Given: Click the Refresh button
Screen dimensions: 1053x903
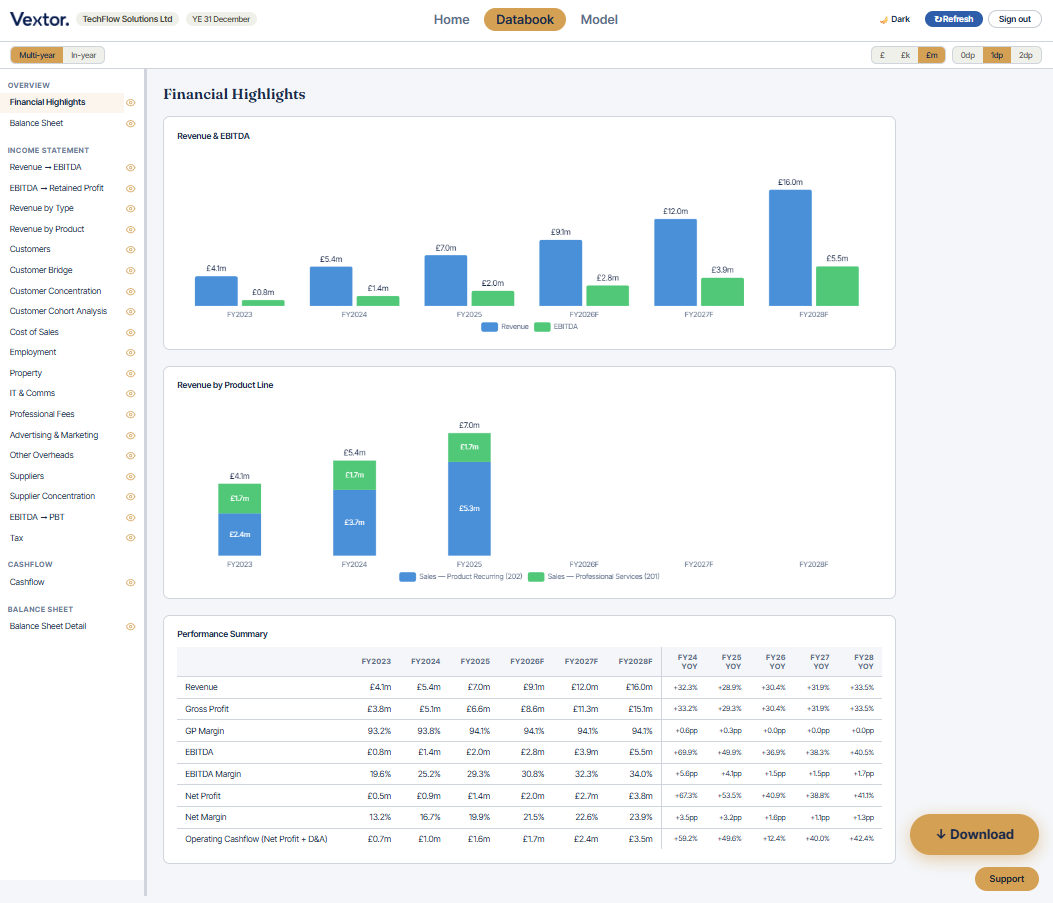Looking at the screenshot, I should pos(954,19).
